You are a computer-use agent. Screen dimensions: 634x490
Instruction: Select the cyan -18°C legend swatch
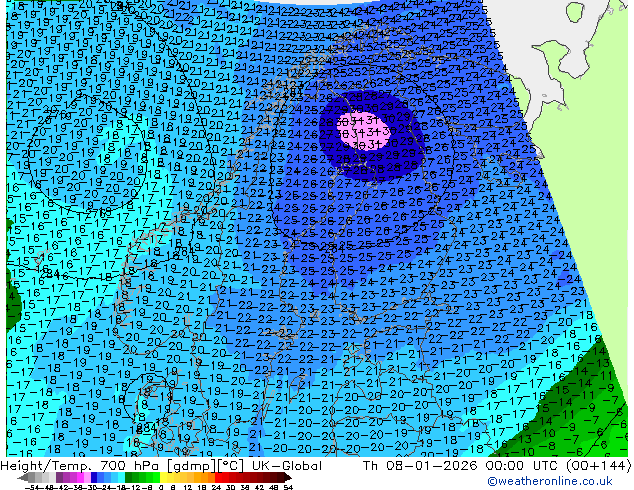(121, 477)
